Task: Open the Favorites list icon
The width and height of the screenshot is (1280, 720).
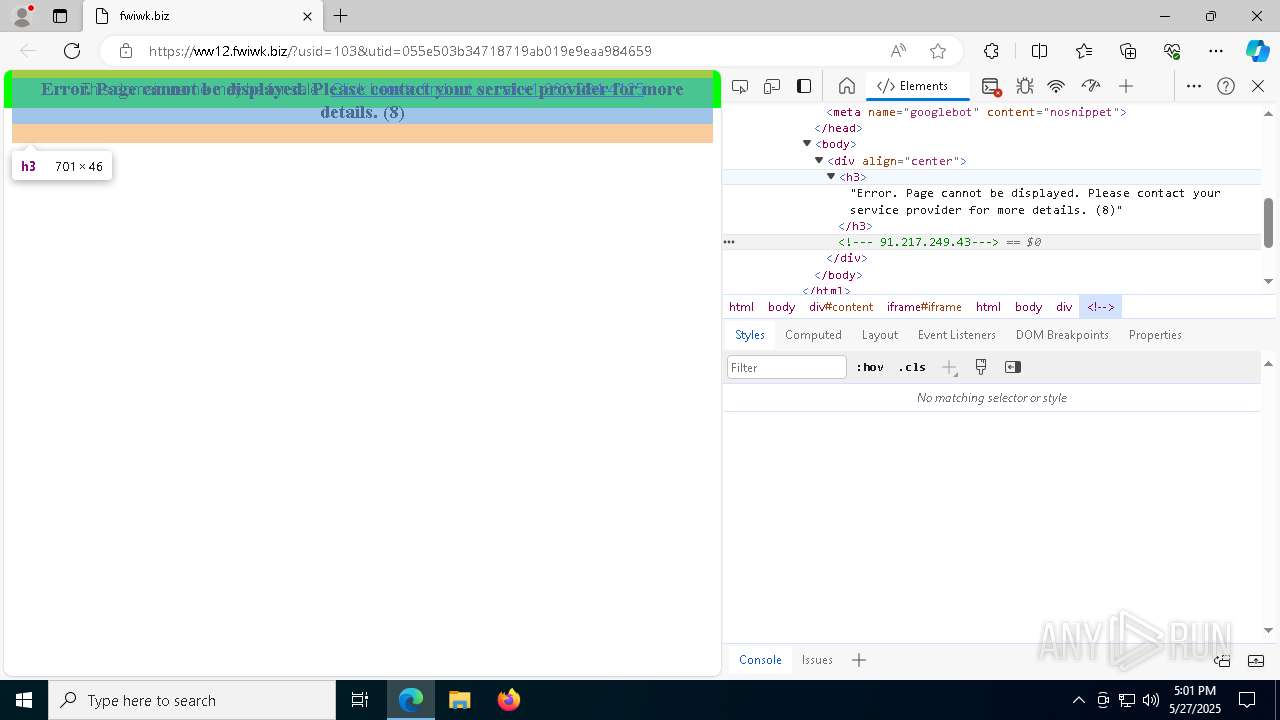Action: pyautogui.click(x=1084, y=51)
